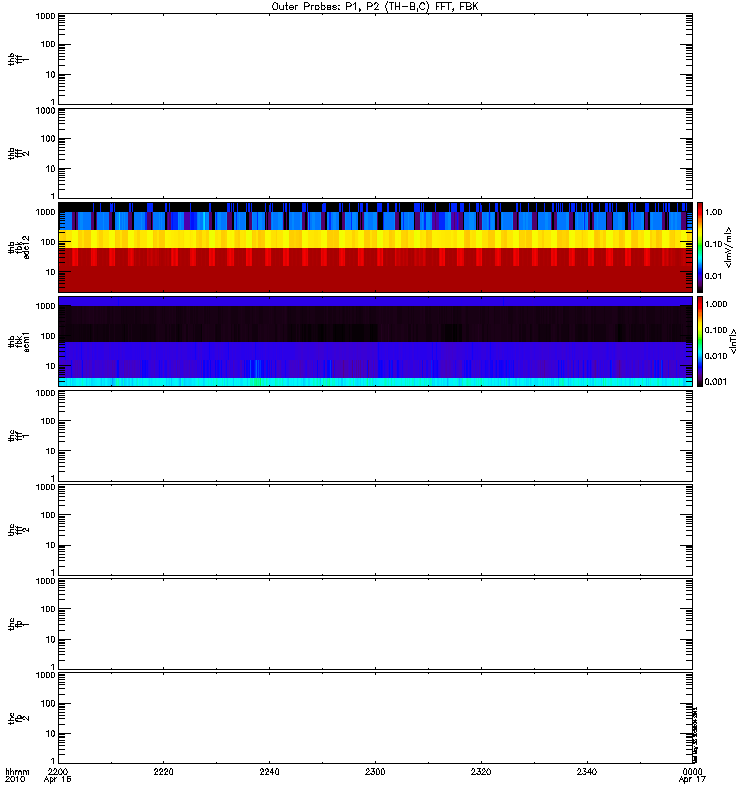Select the "thc fff 1" panel axis label
The height and width of the screenshot is (800, 750).
coord(18,436)
